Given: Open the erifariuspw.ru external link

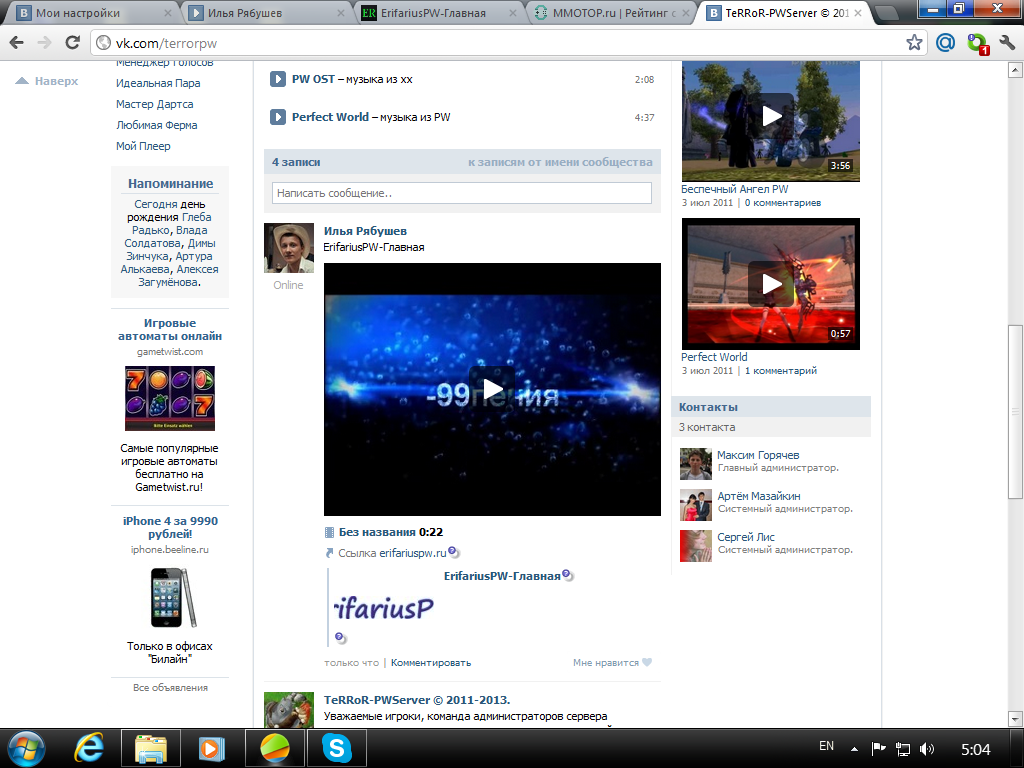Looking at the screenshot, I should [x=413, y=553].
